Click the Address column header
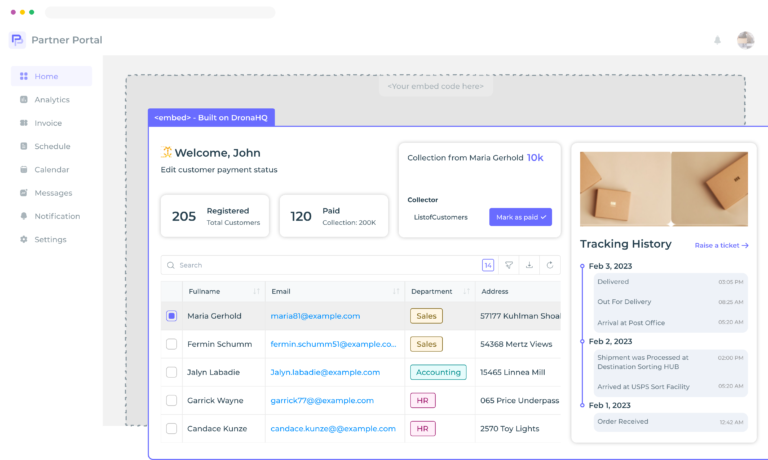Image resolution: width=768 pixels, height=460 pixels. coord(495,291)
